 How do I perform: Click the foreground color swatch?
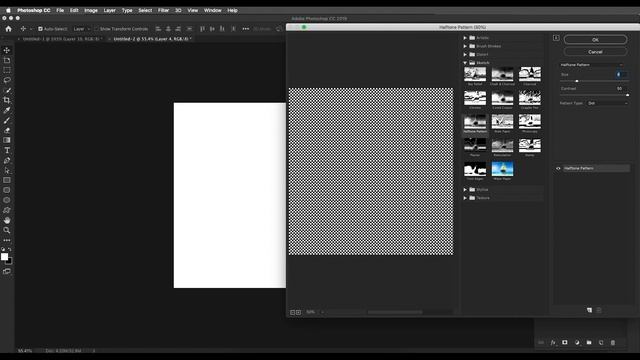pos(4,256)
